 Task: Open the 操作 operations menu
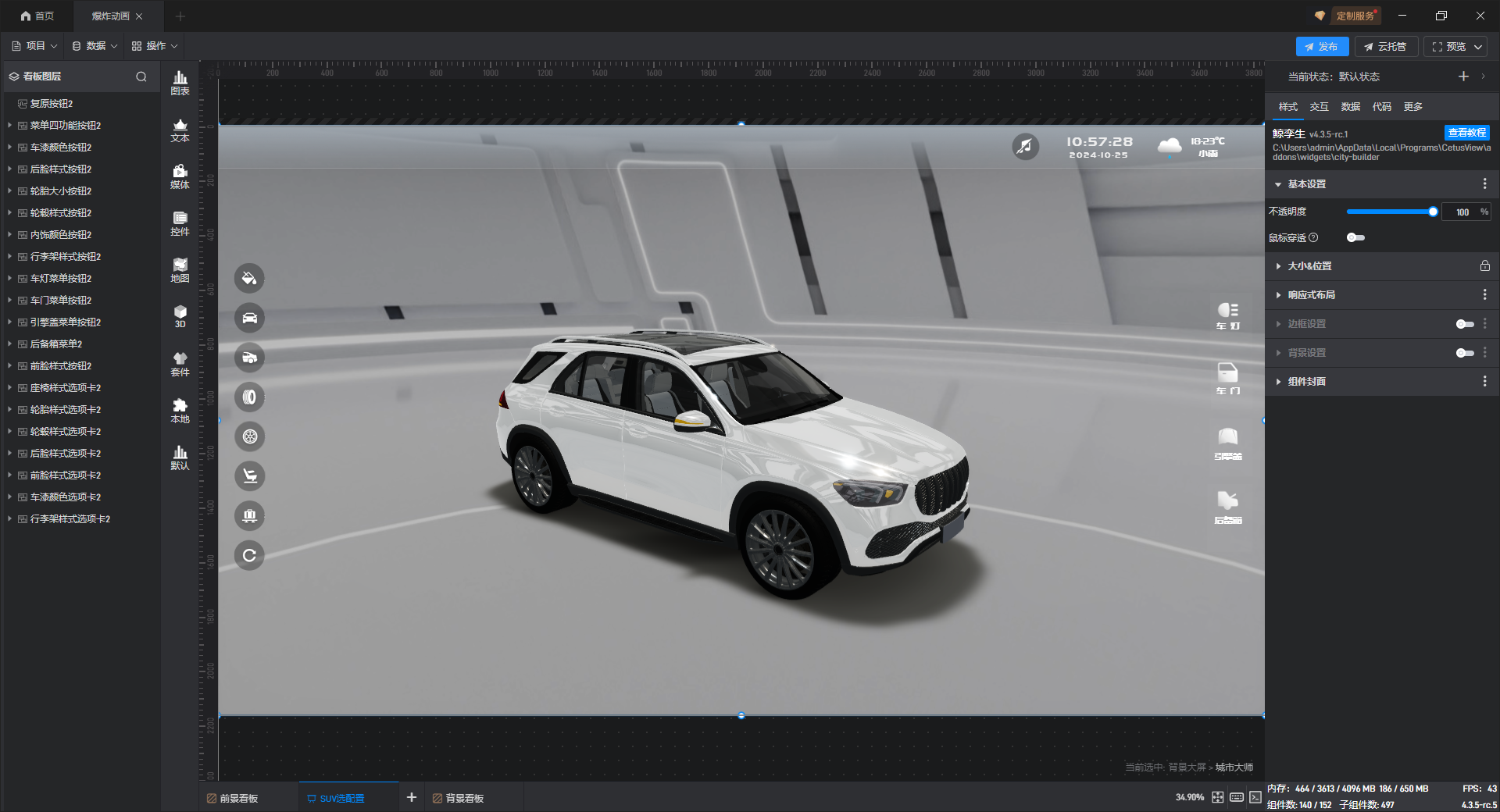click(x=155, y=46)
